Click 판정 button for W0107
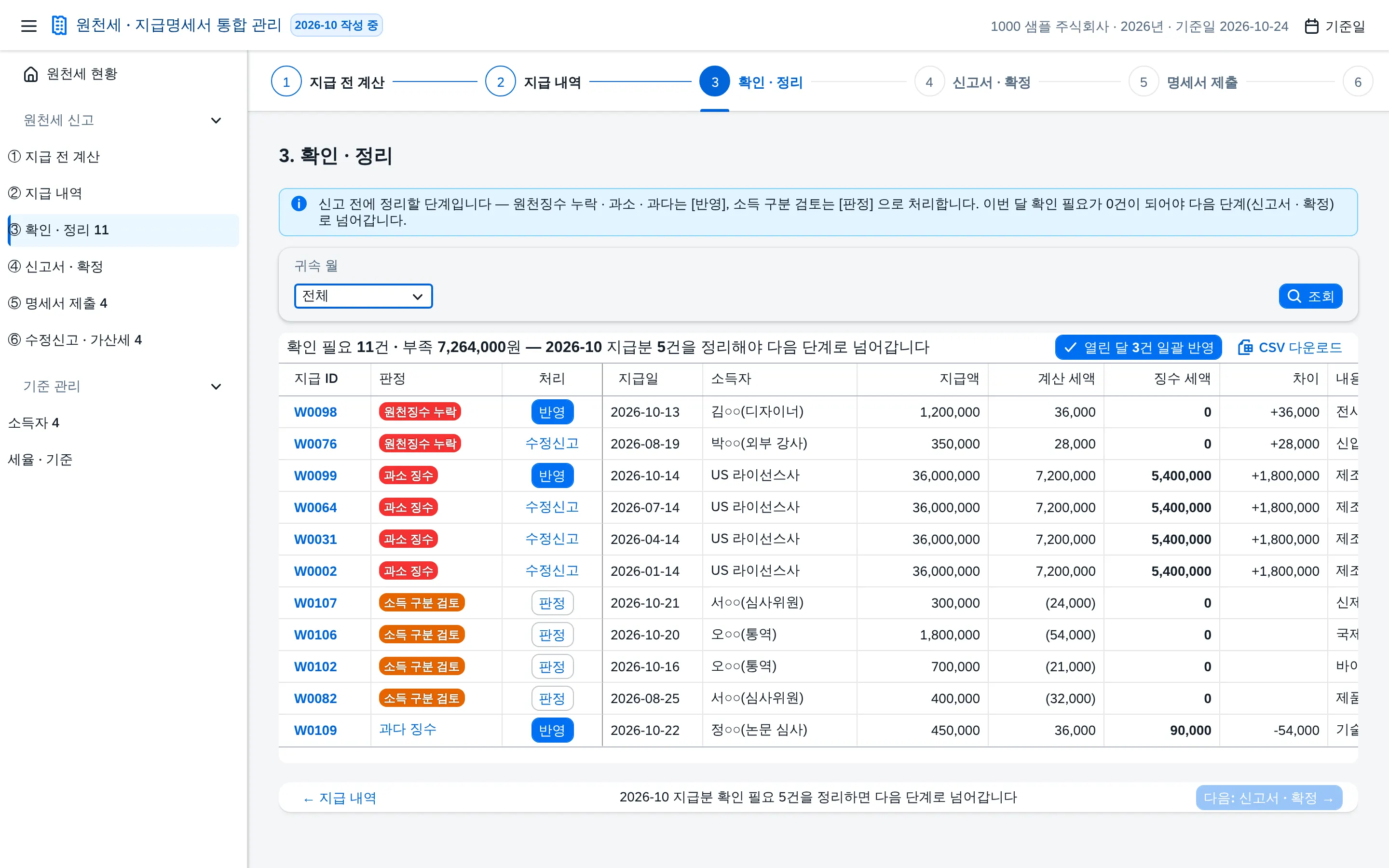The width and height of the screenshot is (1389, 868). coord(552,603)
